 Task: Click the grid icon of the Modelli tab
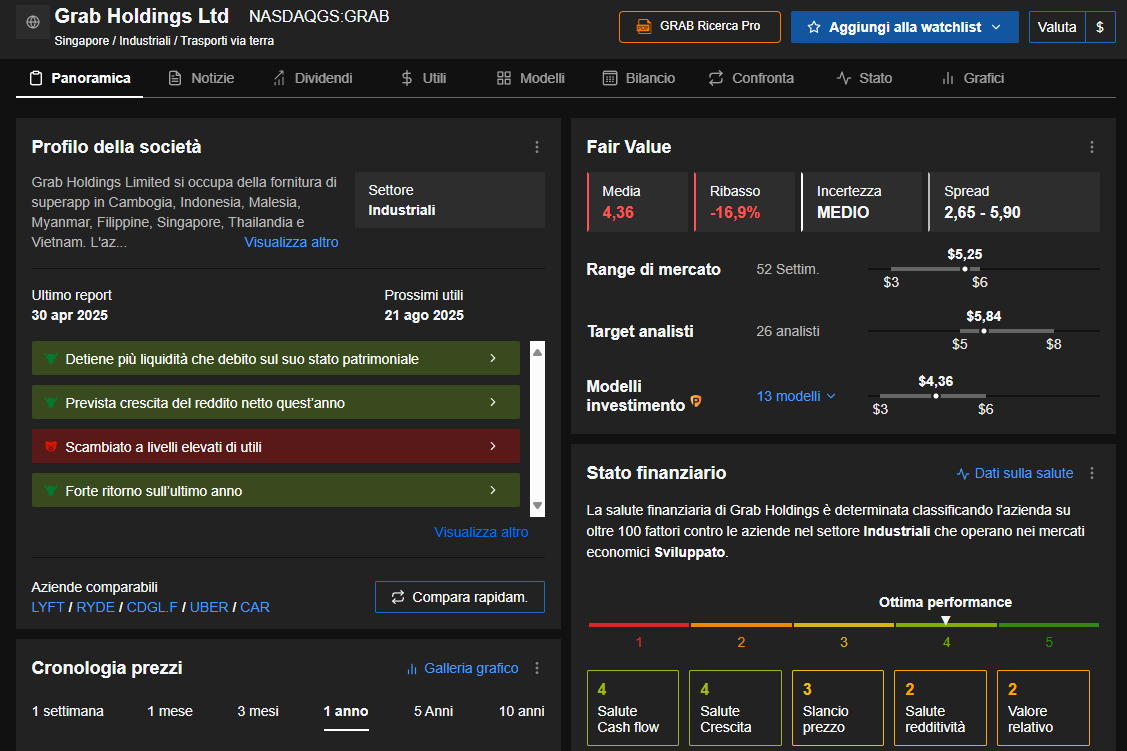(504, 78)
